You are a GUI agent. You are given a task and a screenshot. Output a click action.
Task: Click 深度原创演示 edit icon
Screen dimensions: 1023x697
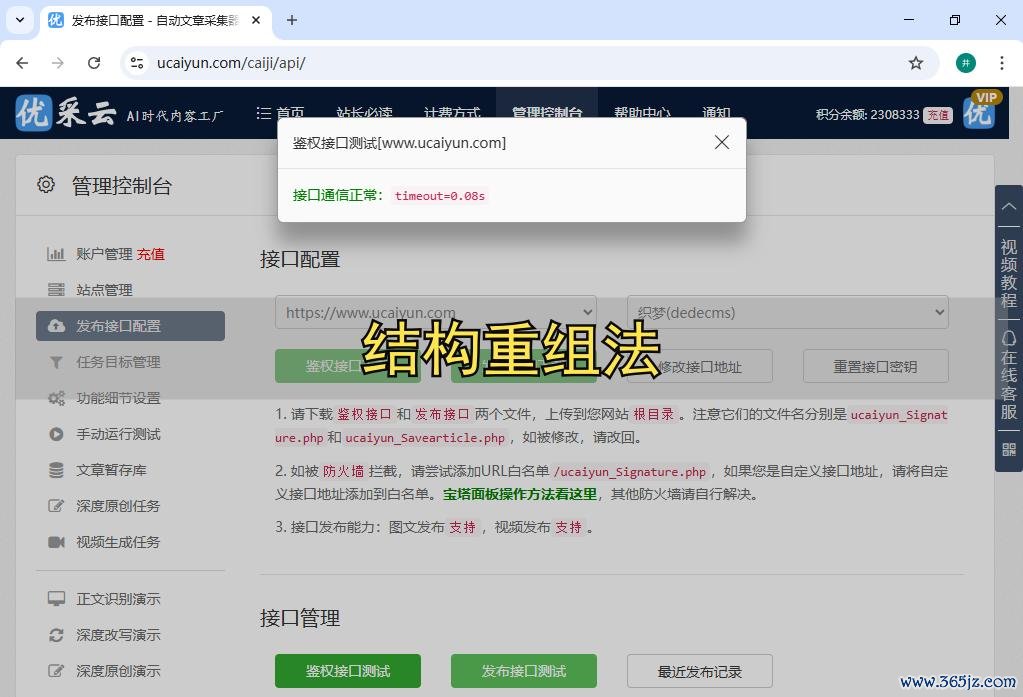pos(56,671)
